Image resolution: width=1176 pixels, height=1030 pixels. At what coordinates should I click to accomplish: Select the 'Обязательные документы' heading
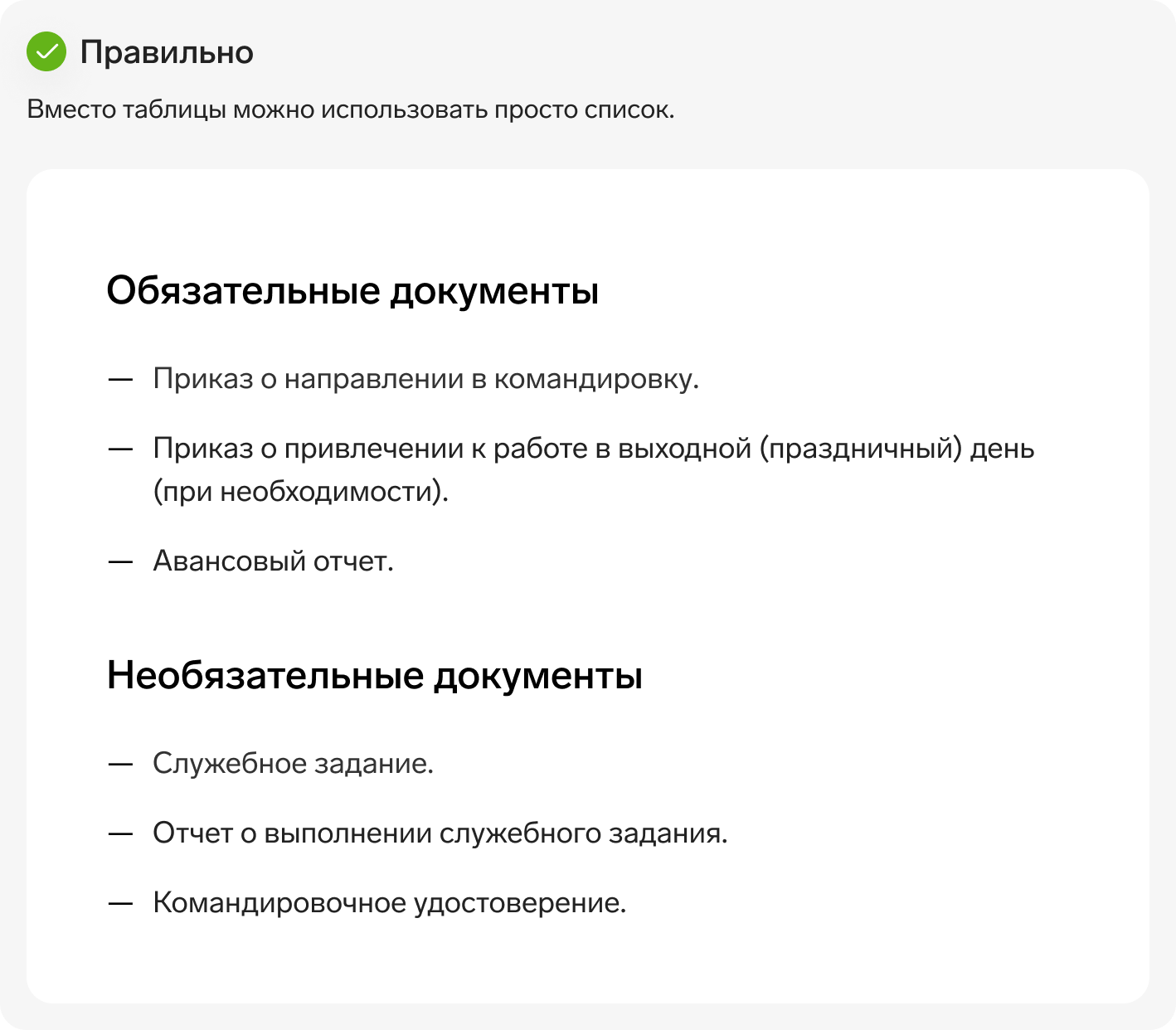point(352,291)
